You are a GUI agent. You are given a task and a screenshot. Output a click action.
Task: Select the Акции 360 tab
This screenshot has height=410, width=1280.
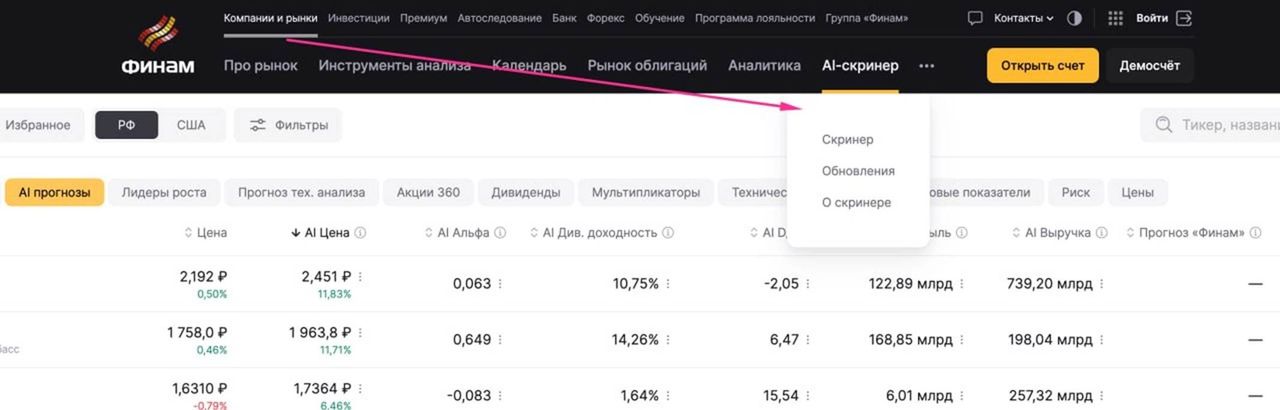(x=428, y=193)
